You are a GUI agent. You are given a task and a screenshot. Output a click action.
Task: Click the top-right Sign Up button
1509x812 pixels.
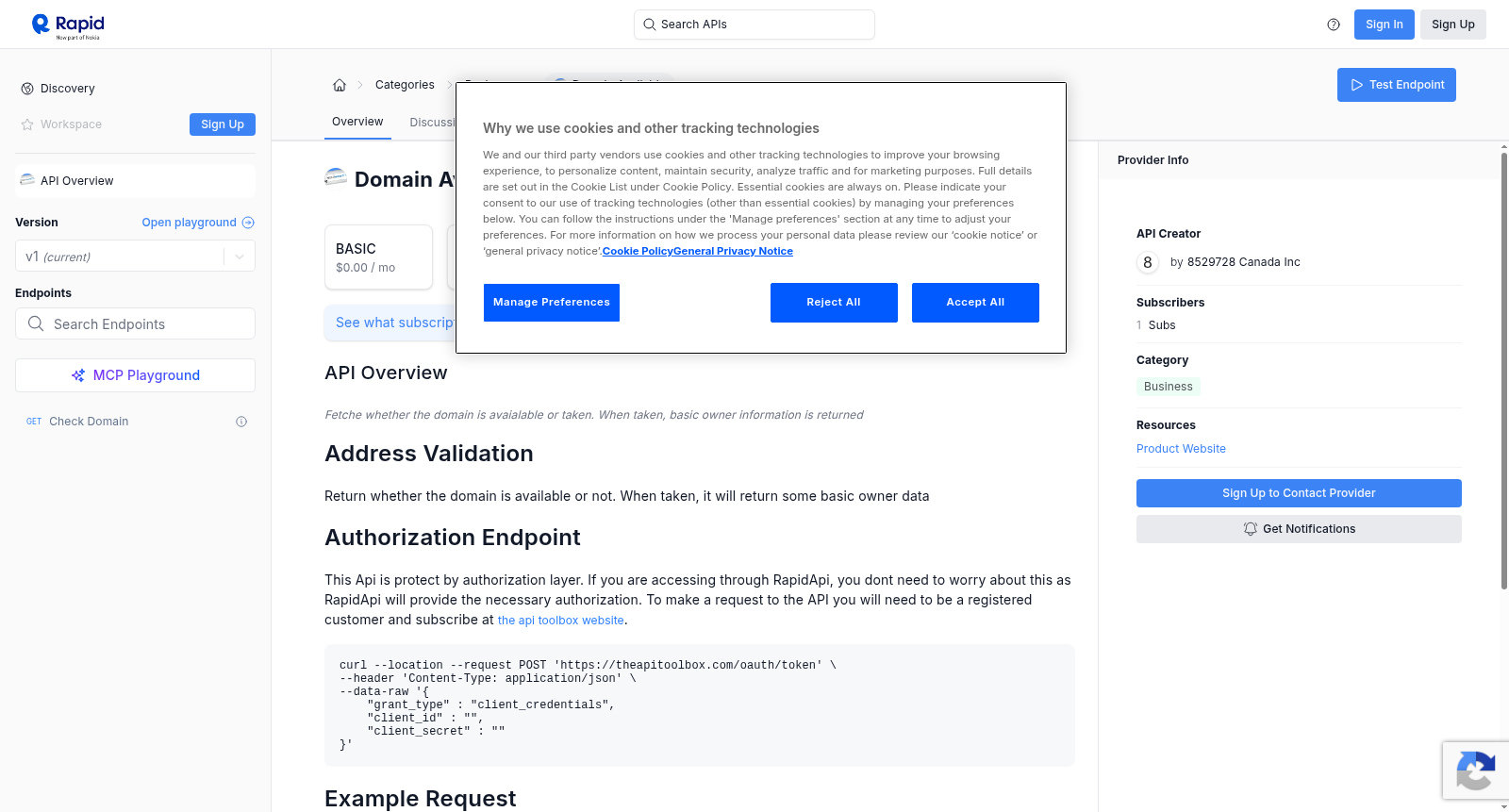(1452, 25)
